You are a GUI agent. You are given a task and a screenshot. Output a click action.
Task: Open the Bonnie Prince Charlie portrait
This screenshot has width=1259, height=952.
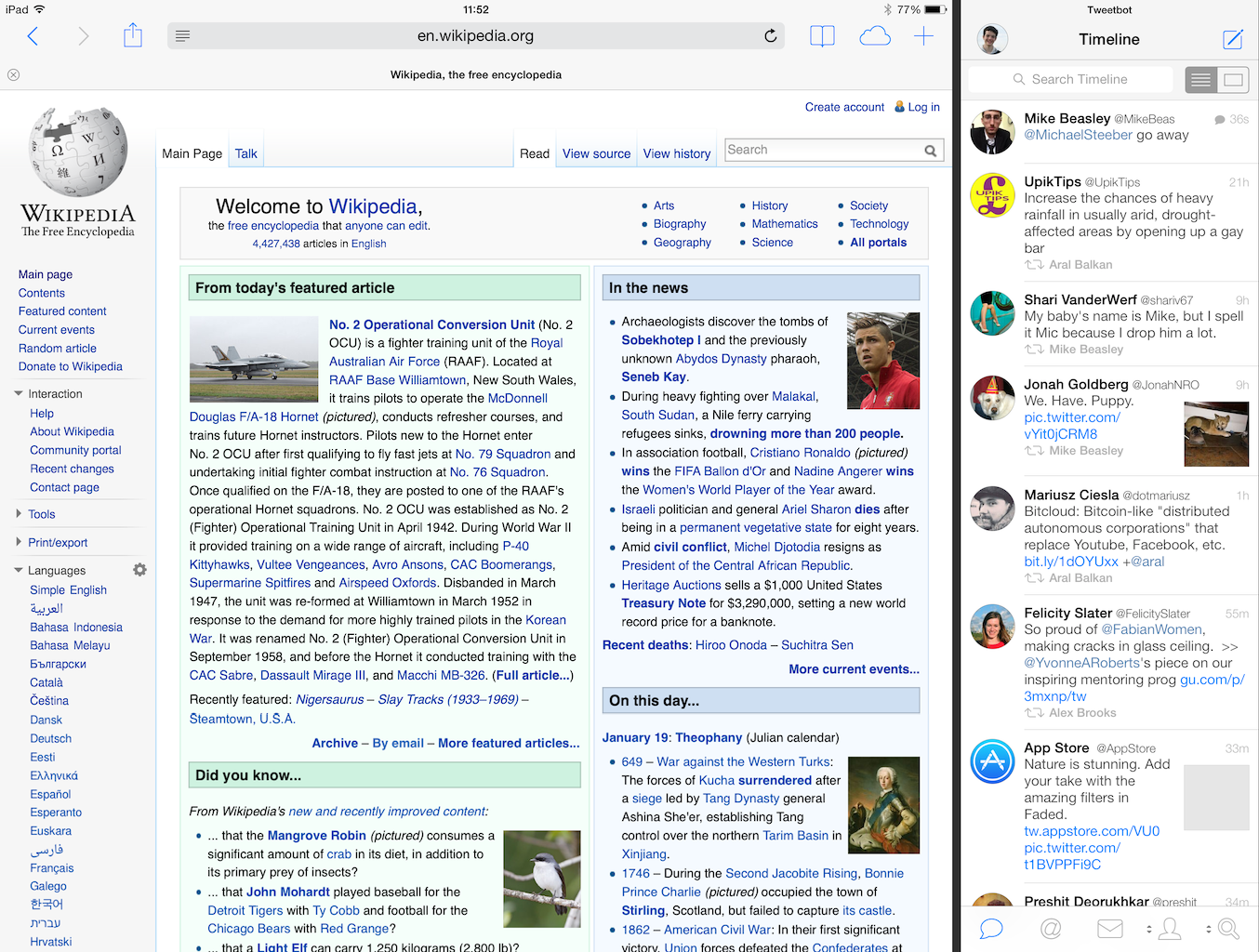point(884,805)
